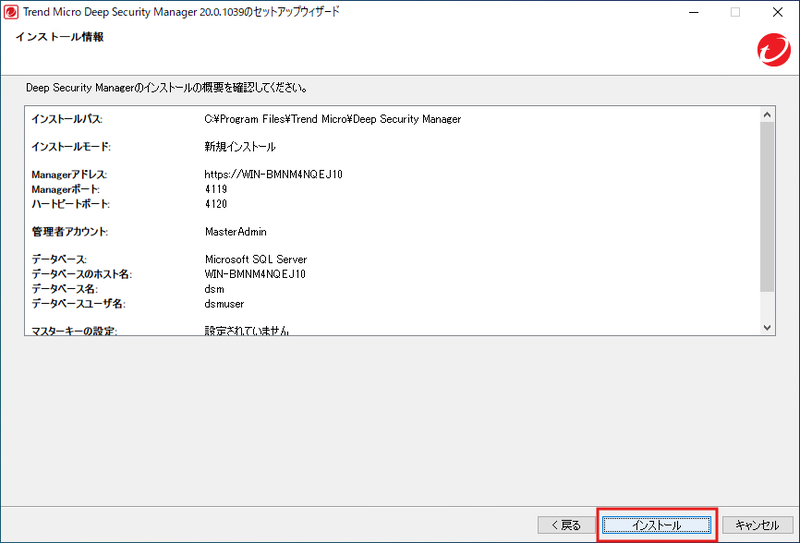Click the database host name WIN-BMNM4NQEJ10
Viewport: 800px width, 543px height.
(255, 274)
